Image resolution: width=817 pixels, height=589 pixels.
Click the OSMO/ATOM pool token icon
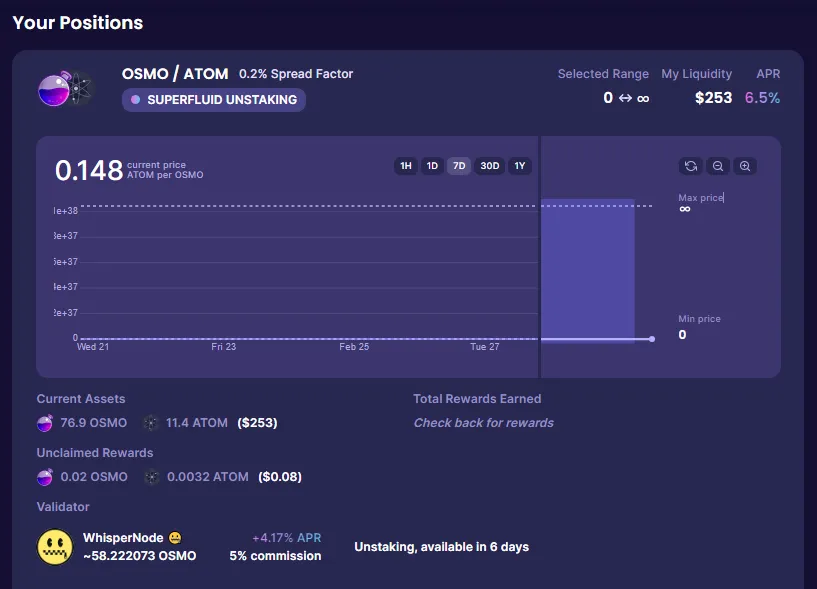pyautogui.click(x=65, y=89)
